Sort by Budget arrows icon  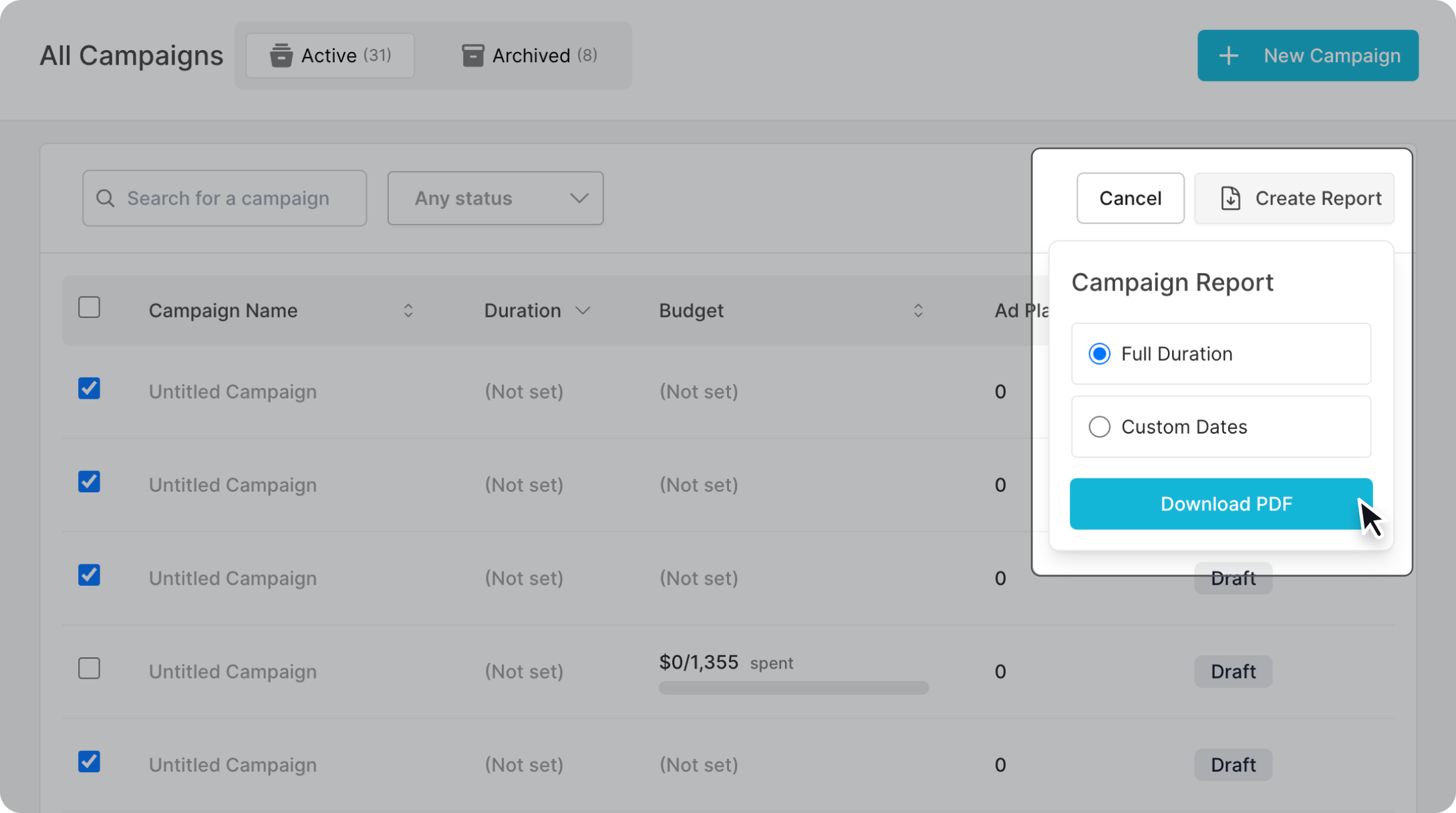917,311
